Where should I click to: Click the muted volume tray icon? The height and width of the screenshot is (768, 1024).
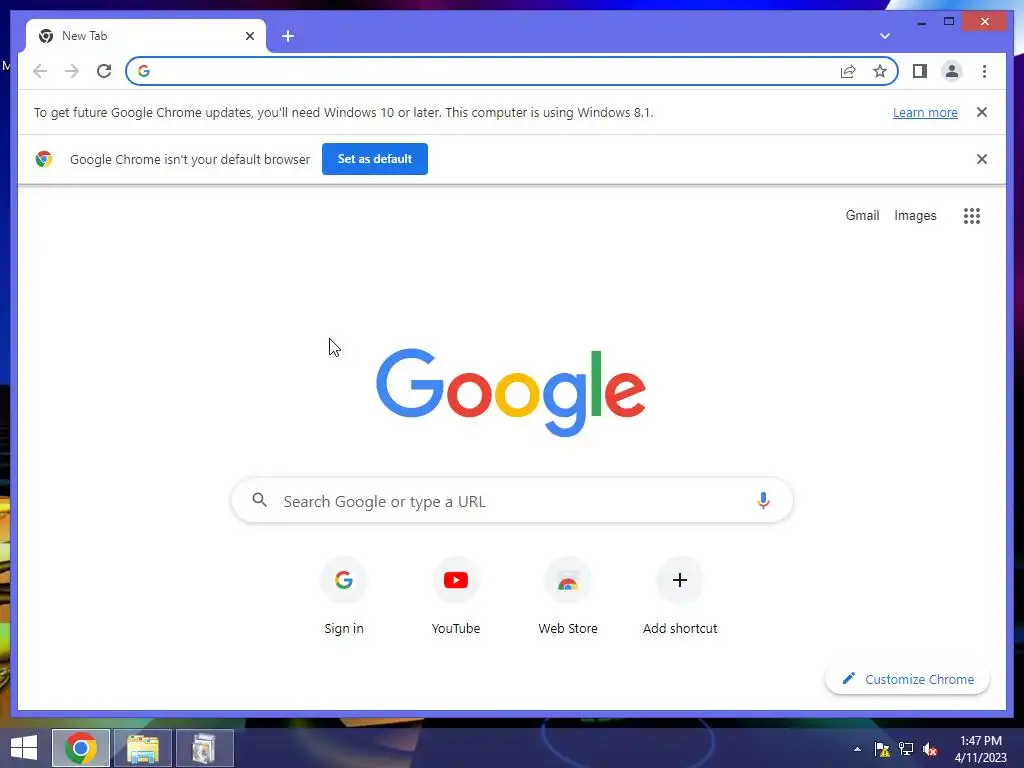[930, 749]
